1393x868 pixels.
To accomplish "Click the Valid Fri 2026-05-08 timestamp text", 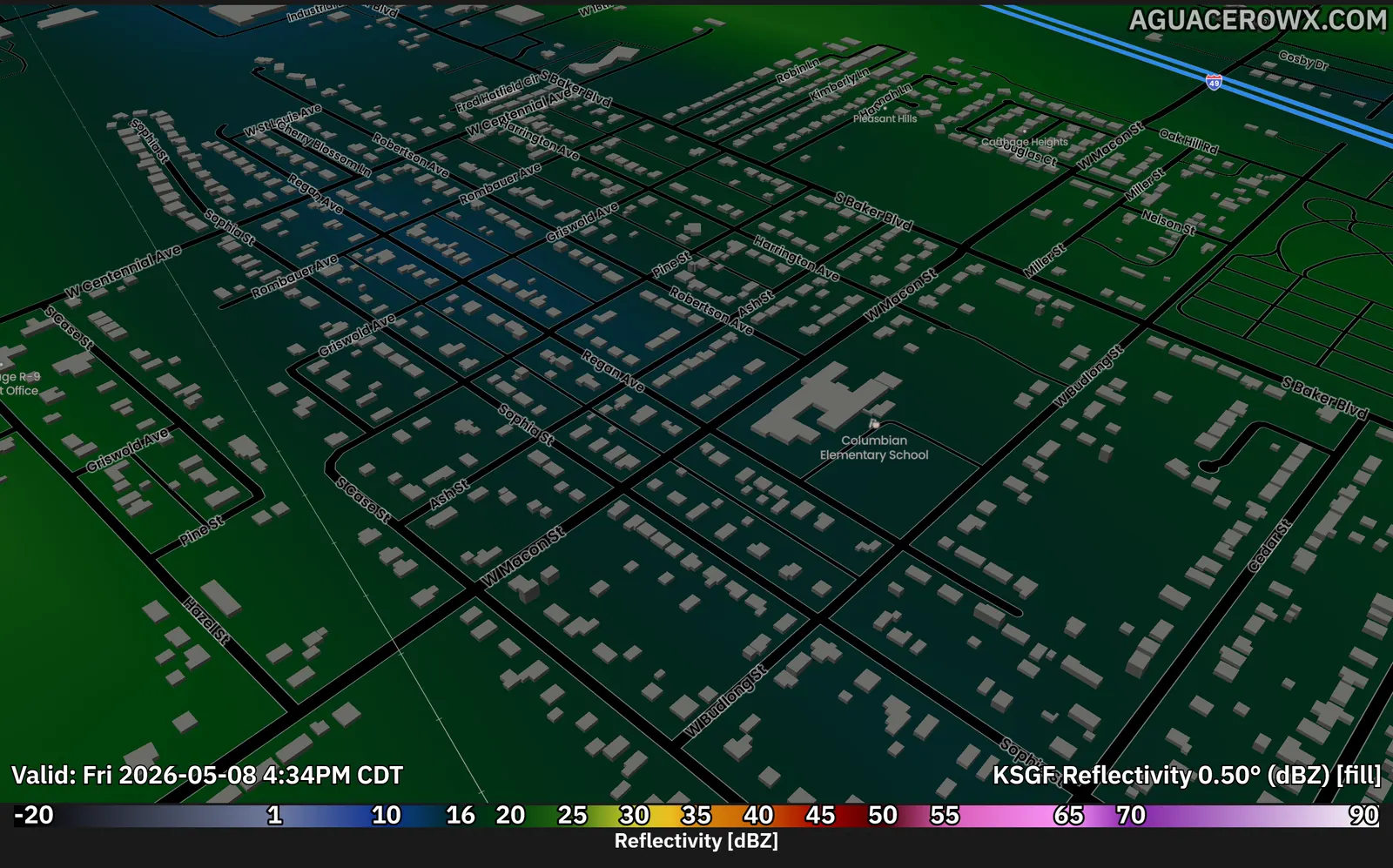I will [207, 775].
